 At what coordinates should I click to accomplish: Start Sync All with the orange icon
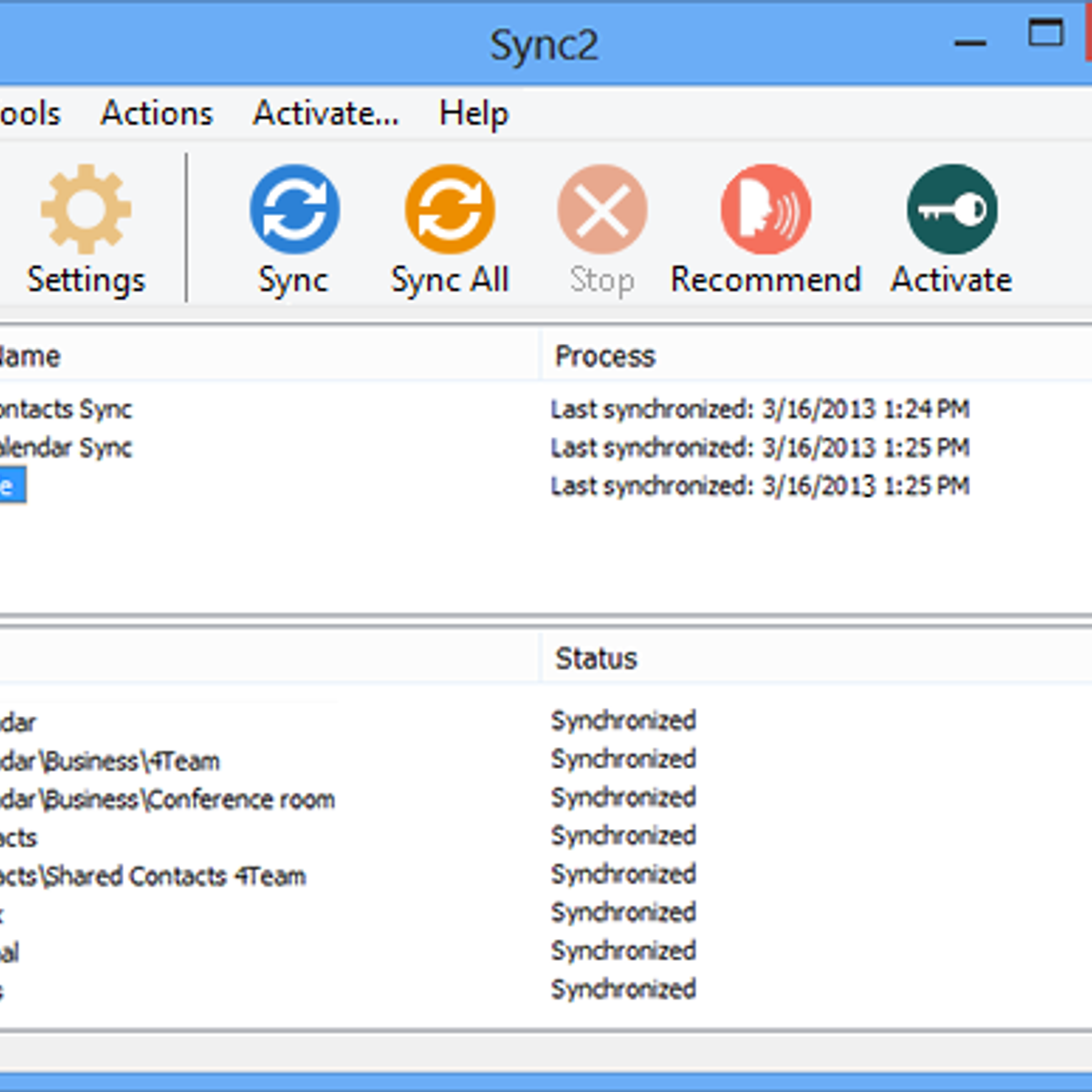[450, 210]
